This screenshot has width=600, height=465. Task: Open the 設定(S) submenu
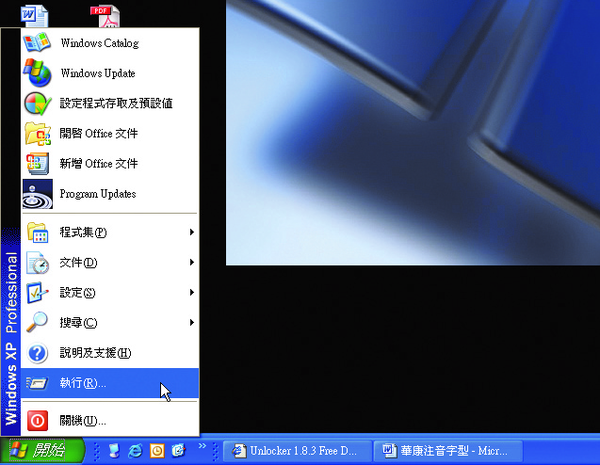[x=110, y=292]
